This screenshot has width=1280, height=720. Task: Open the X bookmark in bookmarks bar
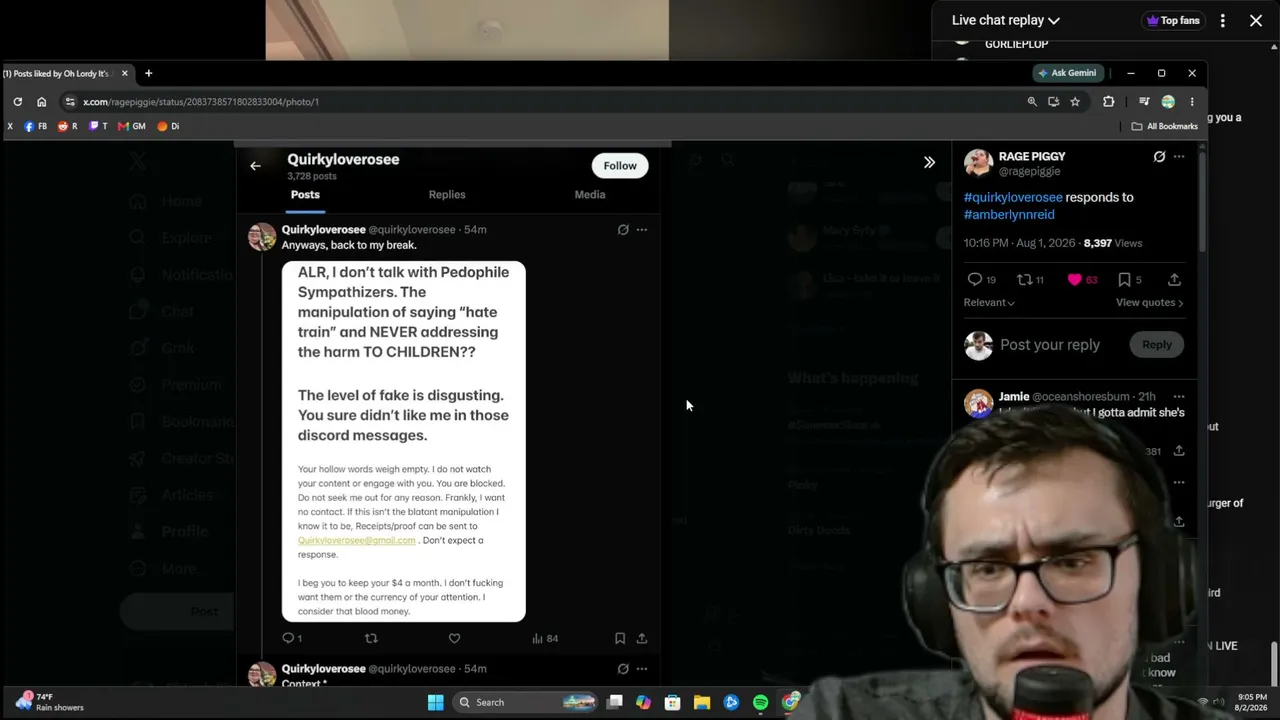(x=10, y=126)
